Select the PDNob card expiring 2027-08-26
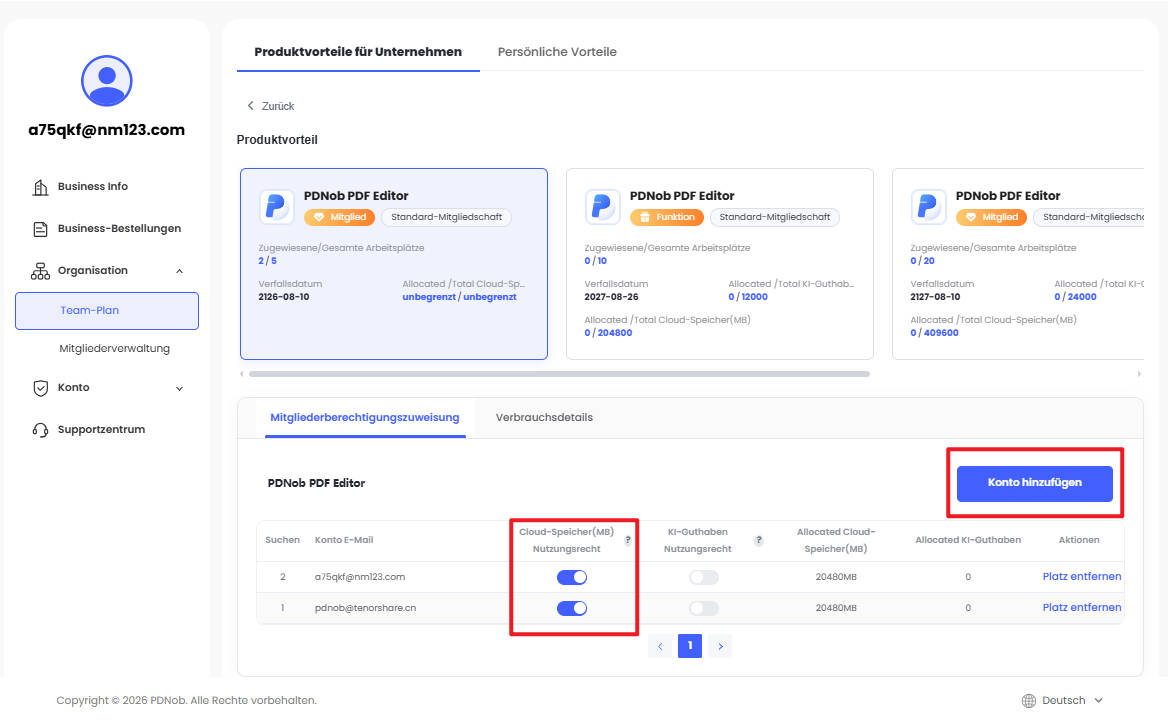 (720, 264)
